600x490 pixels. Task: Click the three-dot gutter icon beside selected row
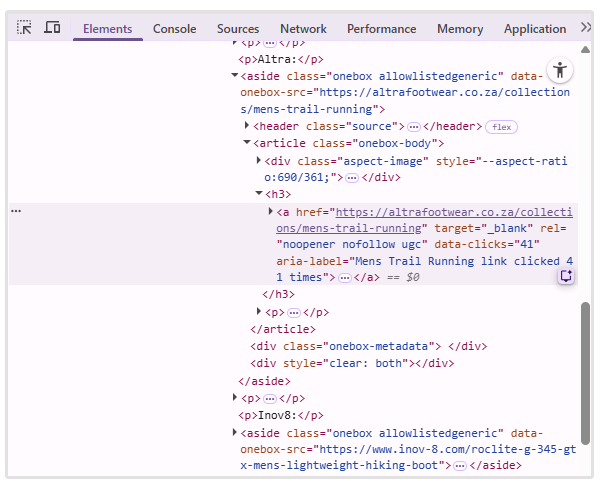(16, 211)
